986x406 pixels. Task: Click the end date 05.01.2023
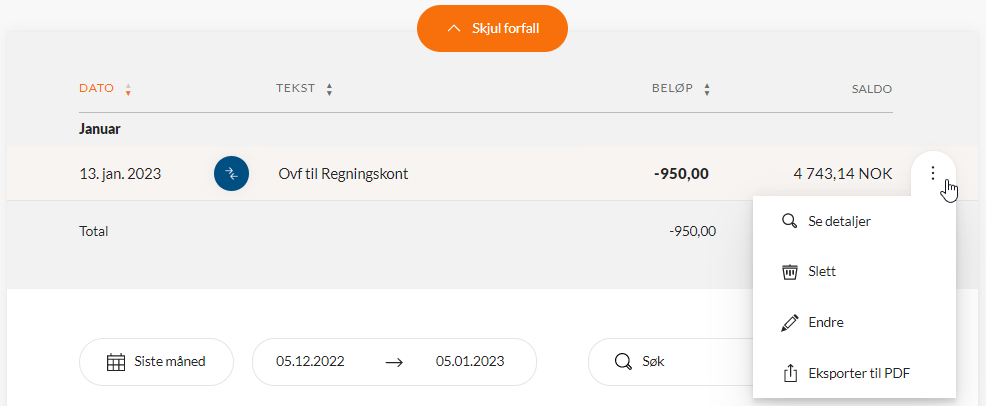pyautogui.click(x=470, y=362)
